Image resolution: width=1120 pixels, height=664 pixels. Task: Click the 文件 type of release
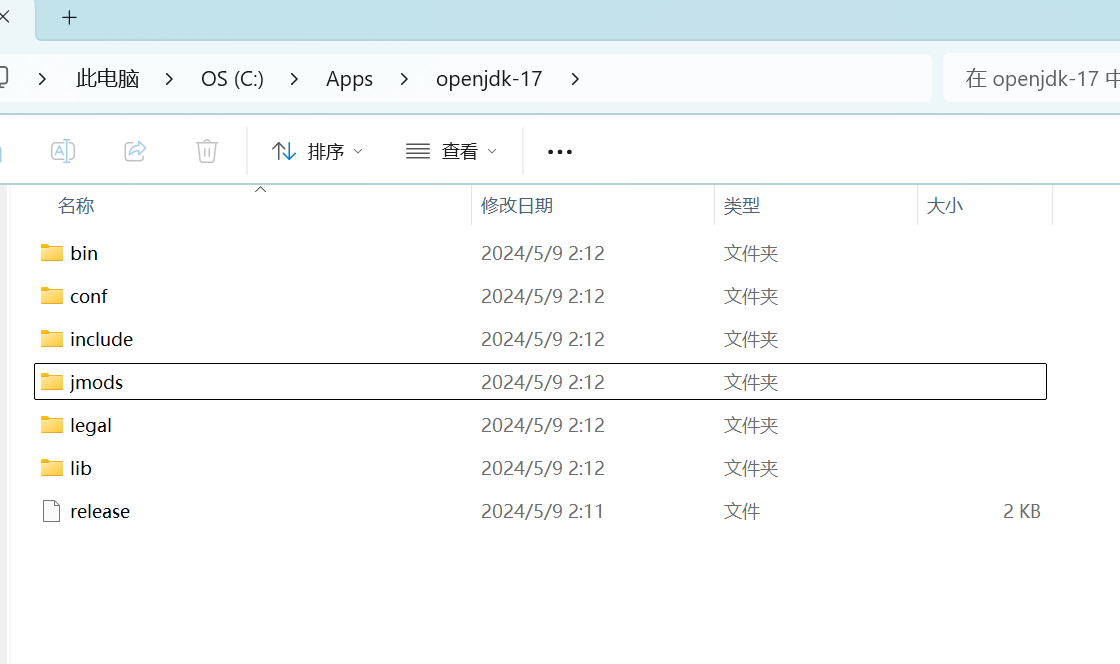[x=741, y=511]
